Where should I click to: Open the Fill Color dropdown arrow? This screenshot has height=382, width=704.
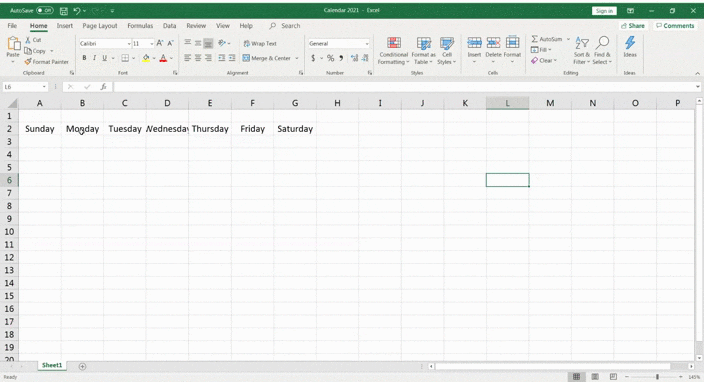pos(154,58)
